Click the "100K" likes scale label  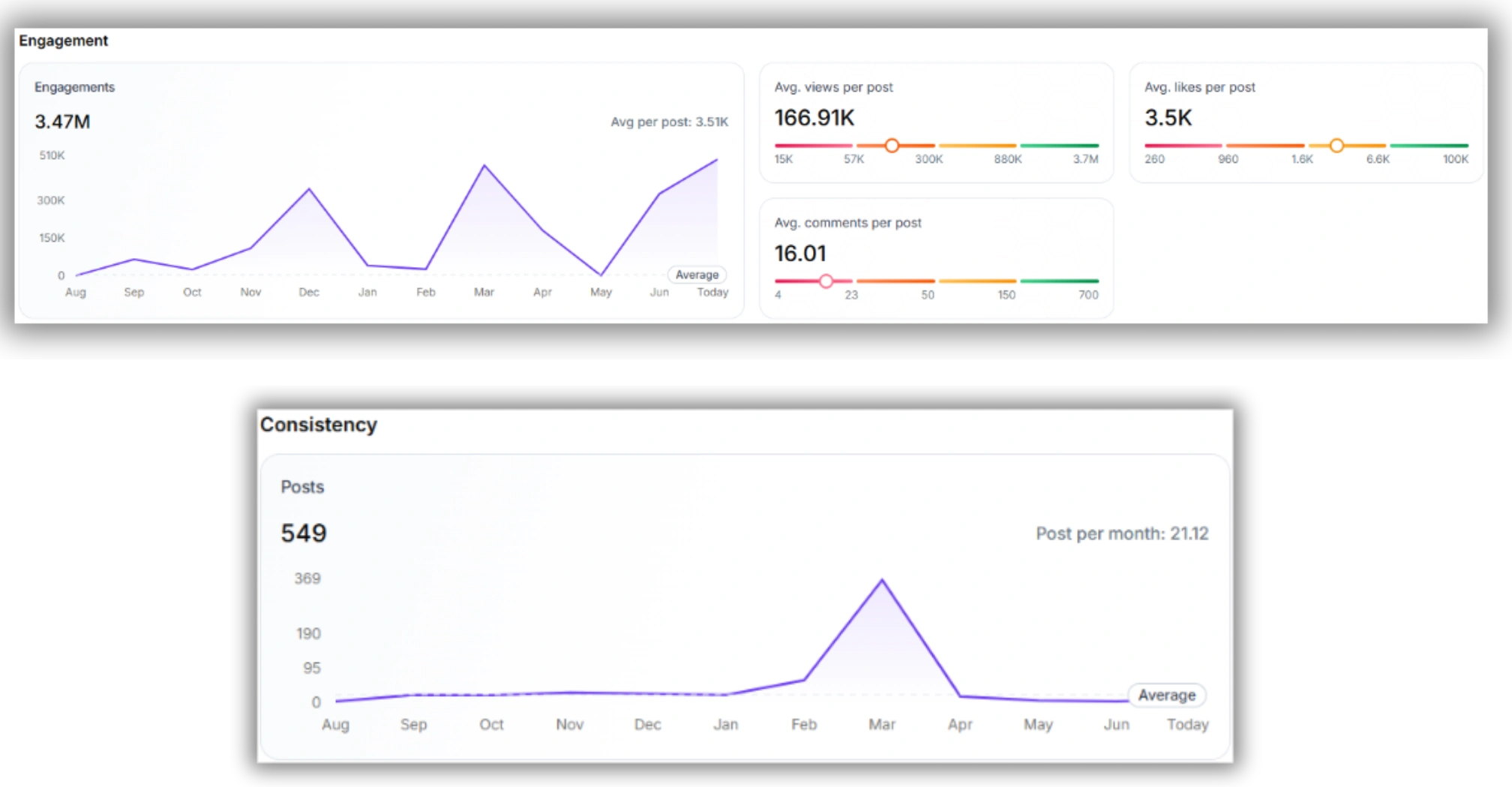(1455, 159)
